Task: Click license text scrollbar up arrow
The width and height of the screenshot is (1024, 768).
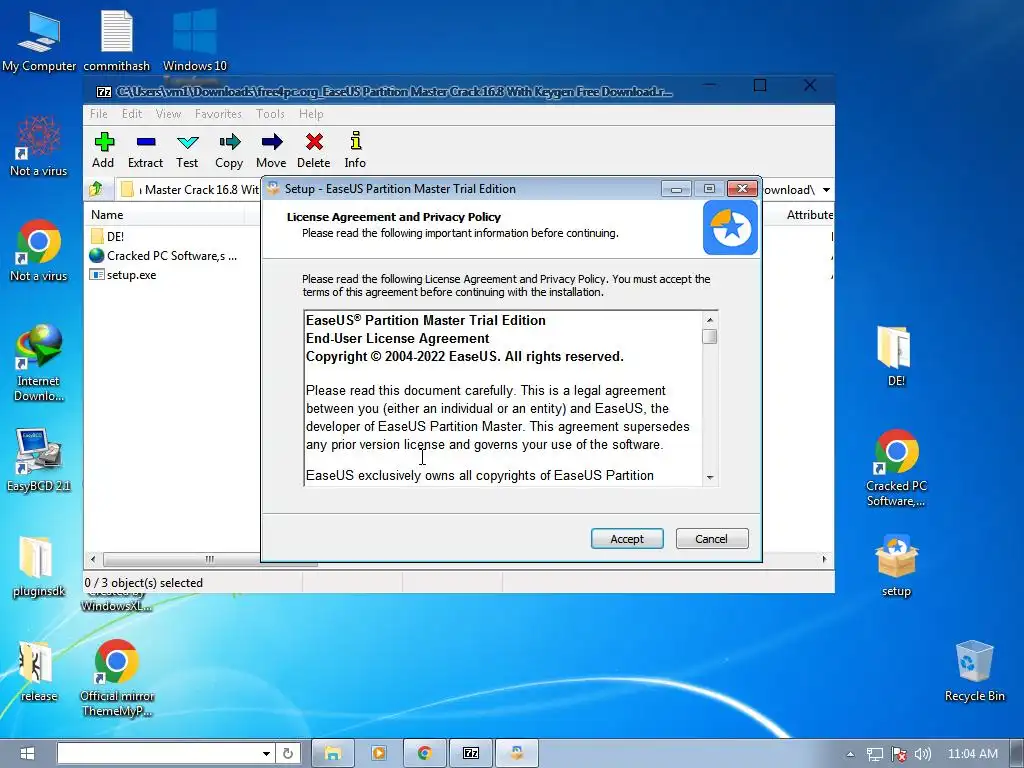Action: [710, 319]
